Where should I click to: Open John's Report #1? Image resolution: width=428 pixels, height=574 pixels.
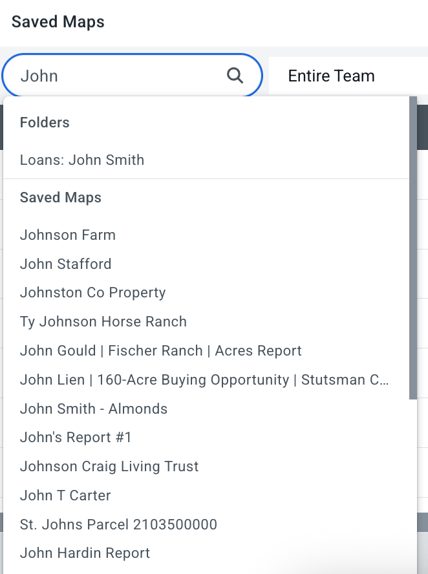206,437
